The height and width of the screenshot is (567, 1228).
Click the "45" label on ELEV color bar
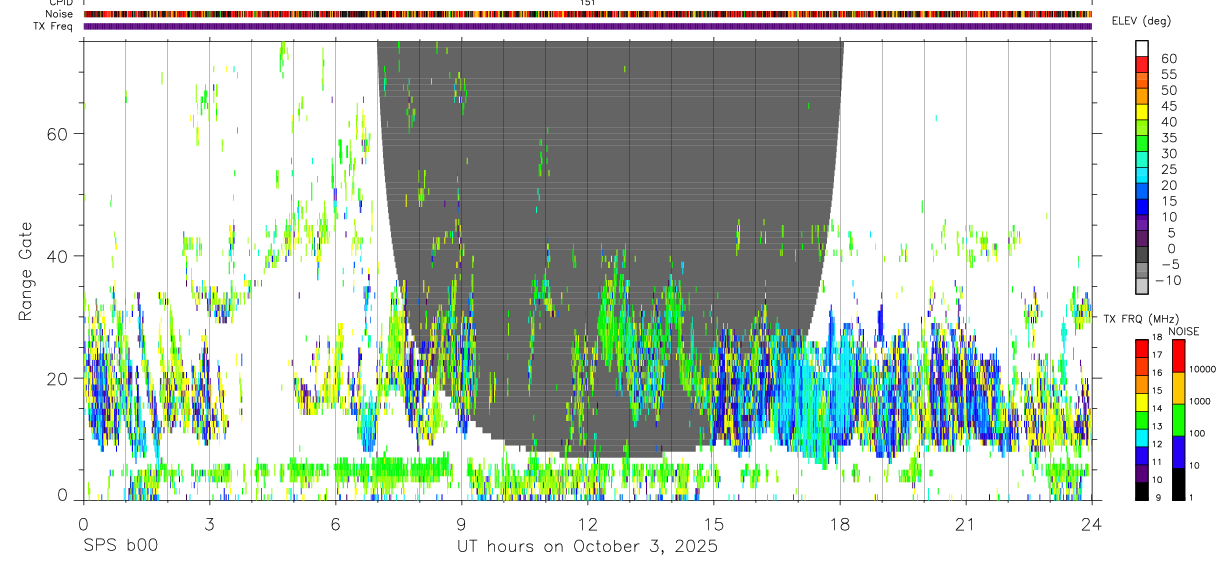[1168, 106]
